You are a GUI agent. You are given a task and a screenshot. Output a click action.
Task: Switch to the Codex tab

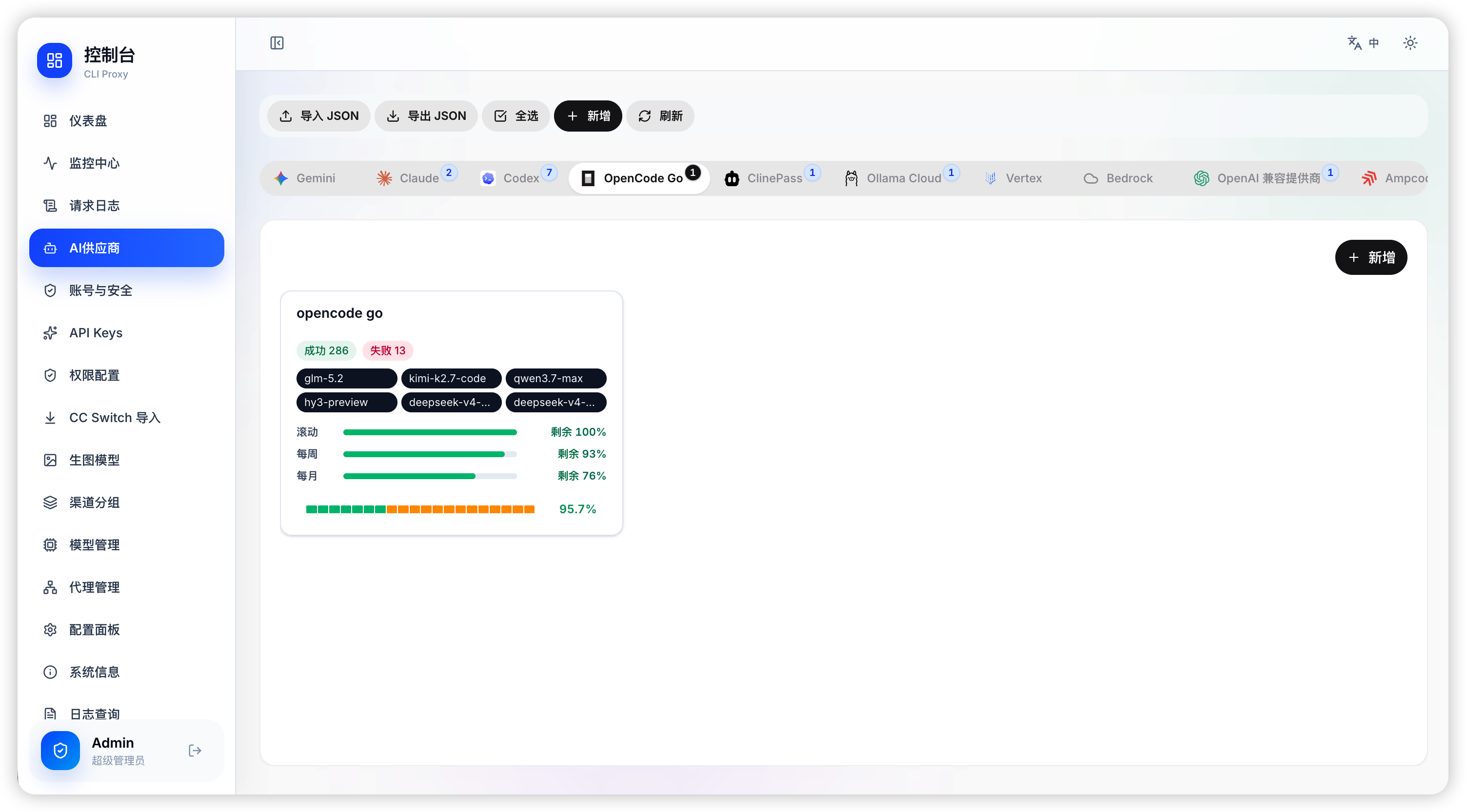click(518, 178)
